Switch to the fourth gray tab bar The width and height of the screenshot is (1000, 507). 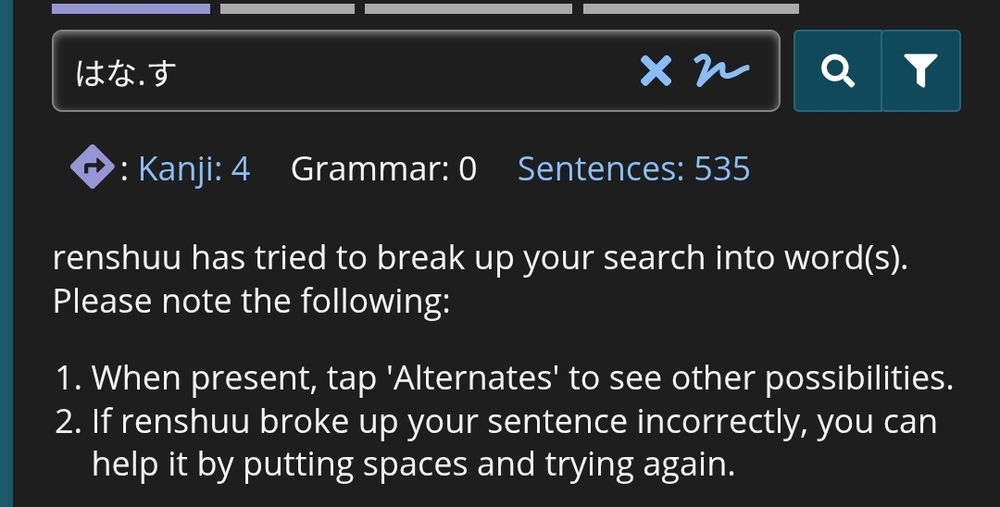tap(691, 8)
